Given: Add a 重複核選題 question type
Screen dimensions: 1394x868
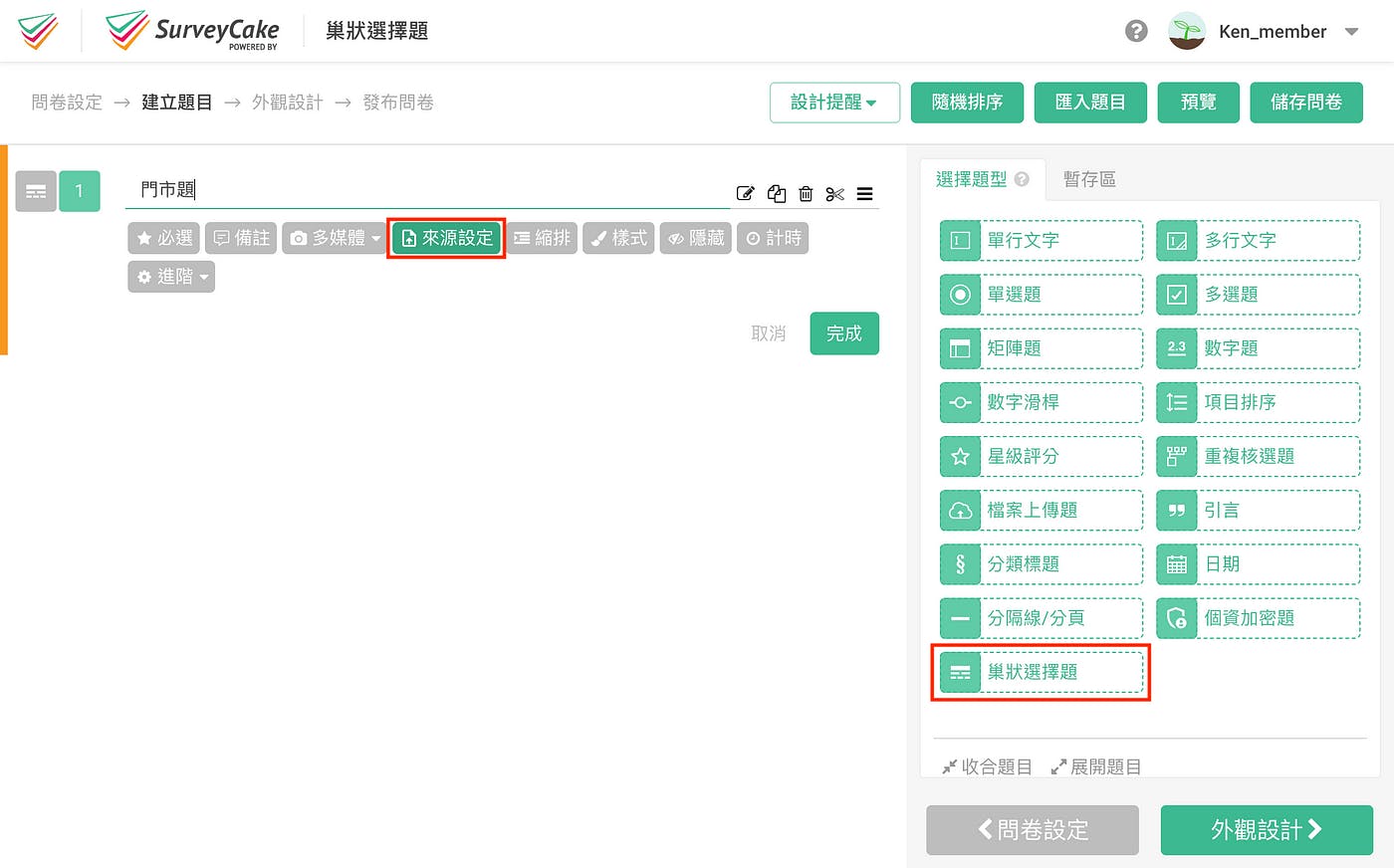Looking at the screenshot, I should click(1259, 456).
